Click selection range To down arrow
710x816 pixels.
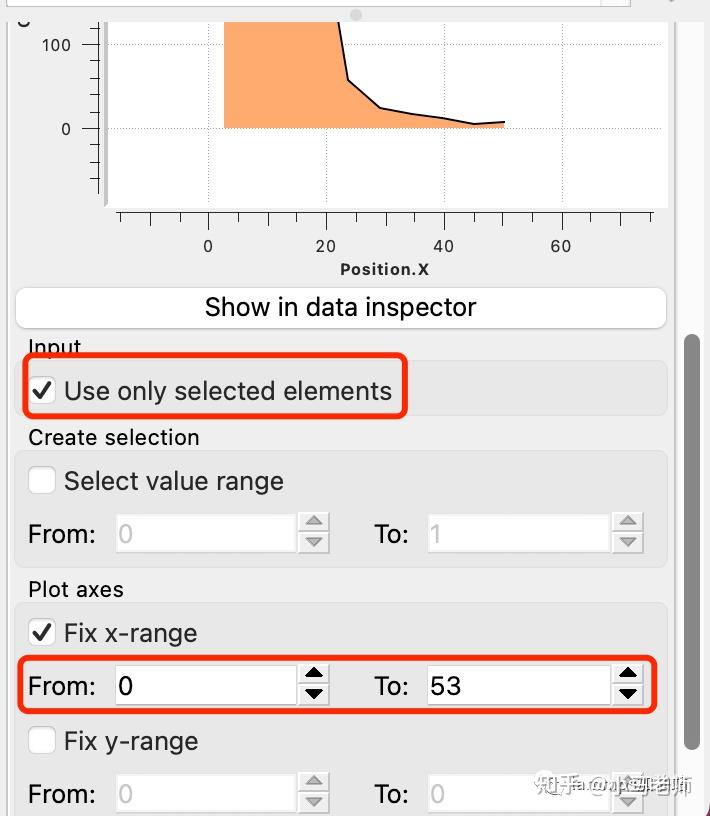coord(628,542)
